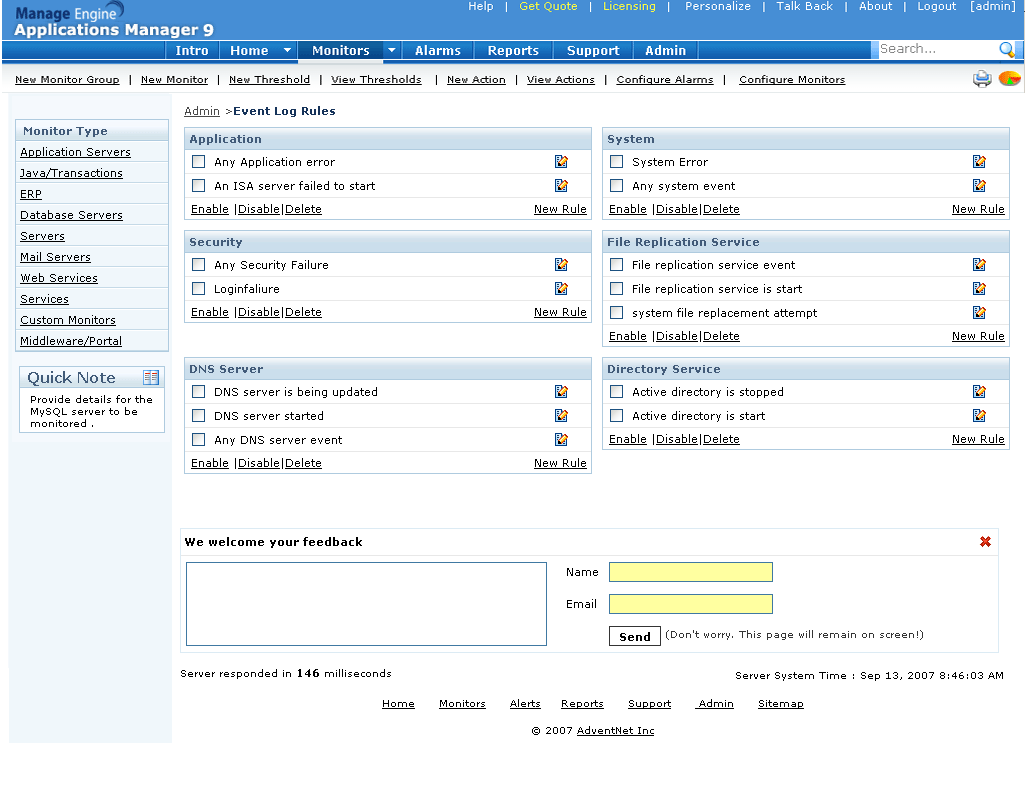The image size is (1025, 800).
Task: Select 'File replication service event' checkbox
Action: (x=617, y=265)
